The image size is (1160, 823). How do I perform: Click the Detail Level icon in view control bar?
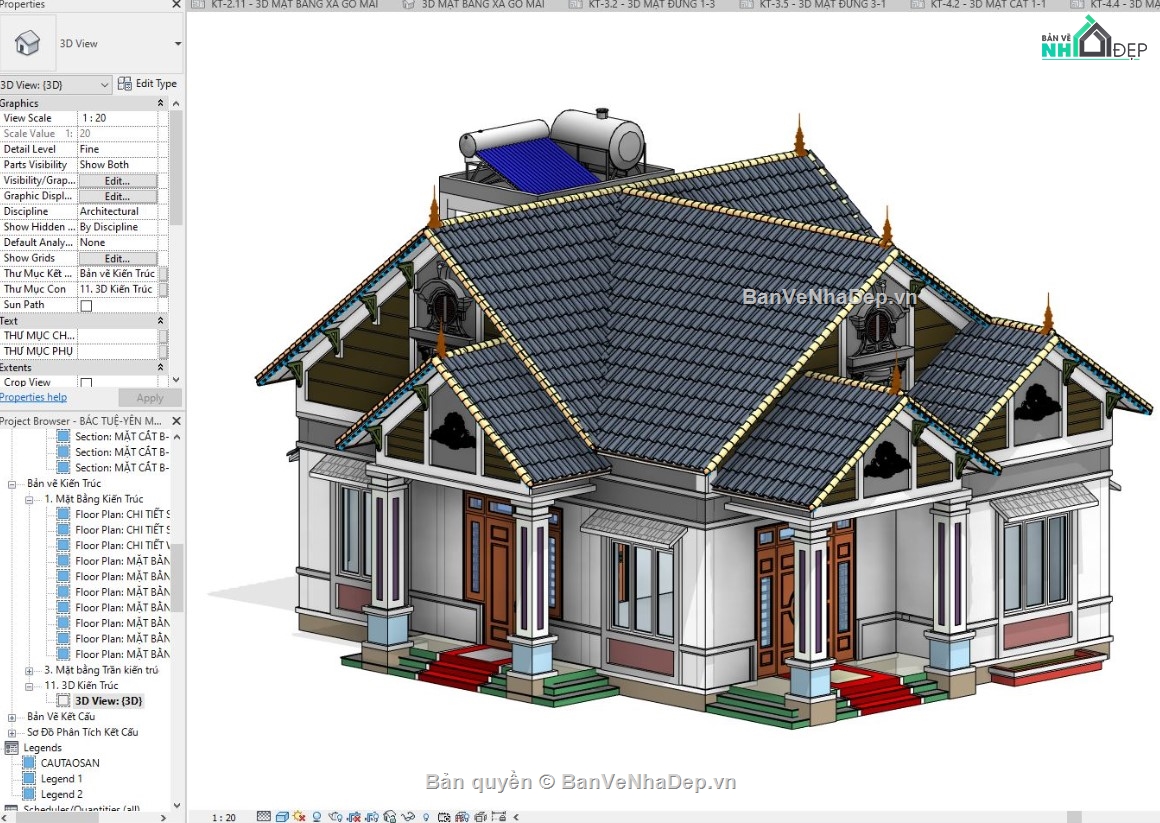tap(264, 816)
